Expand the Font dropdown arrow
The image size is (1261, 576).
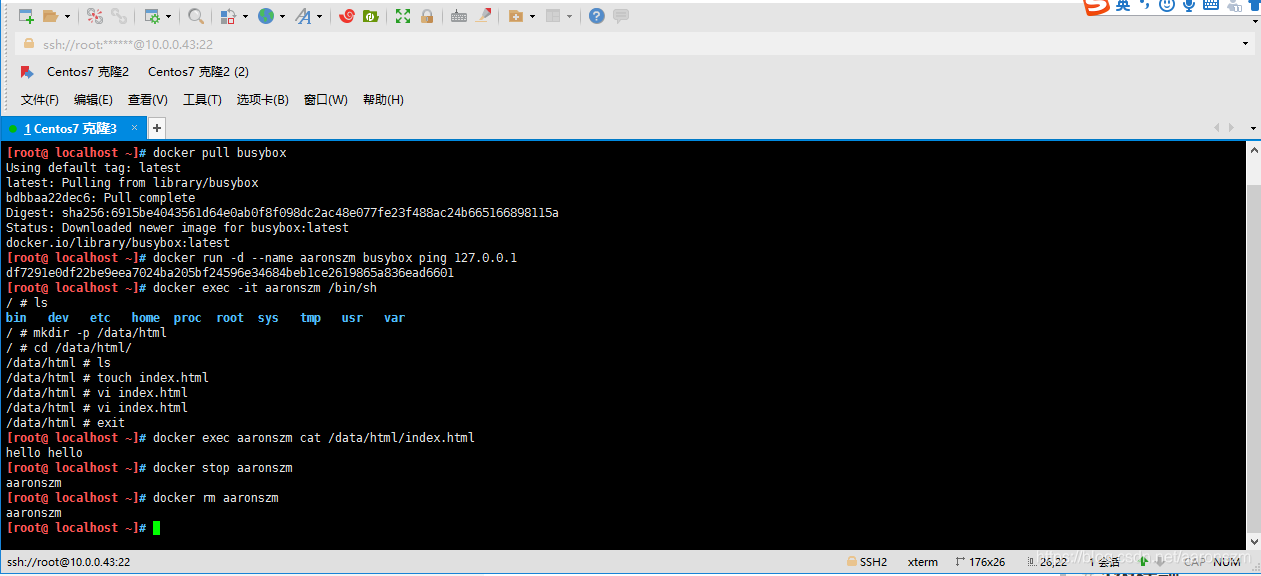[x=320, y=16]
